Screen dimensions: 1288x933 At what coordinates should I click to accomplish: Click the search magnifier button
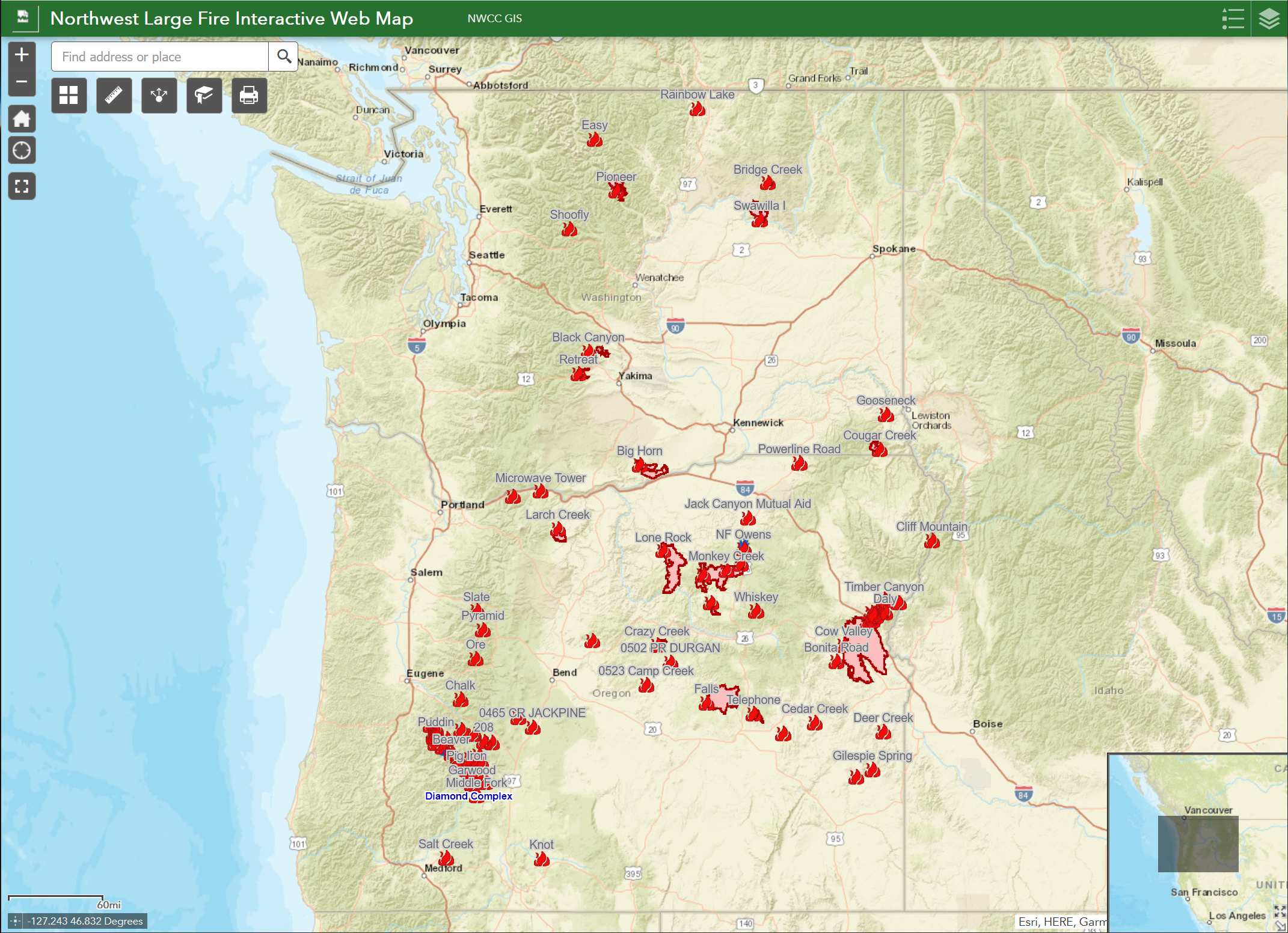click(284, 57)
